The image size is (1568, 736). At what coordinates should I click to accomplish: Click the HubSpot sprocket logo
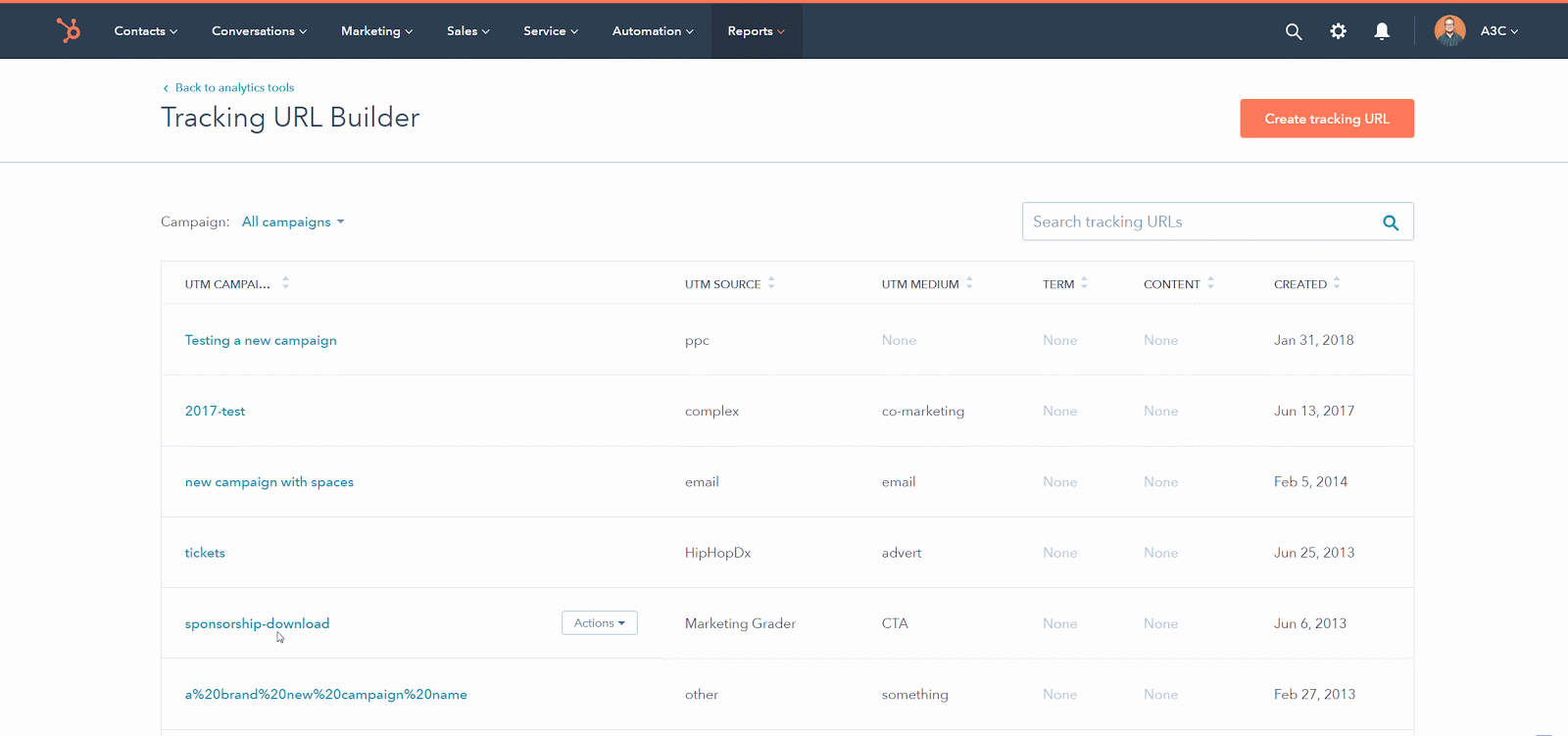(69, 30)
